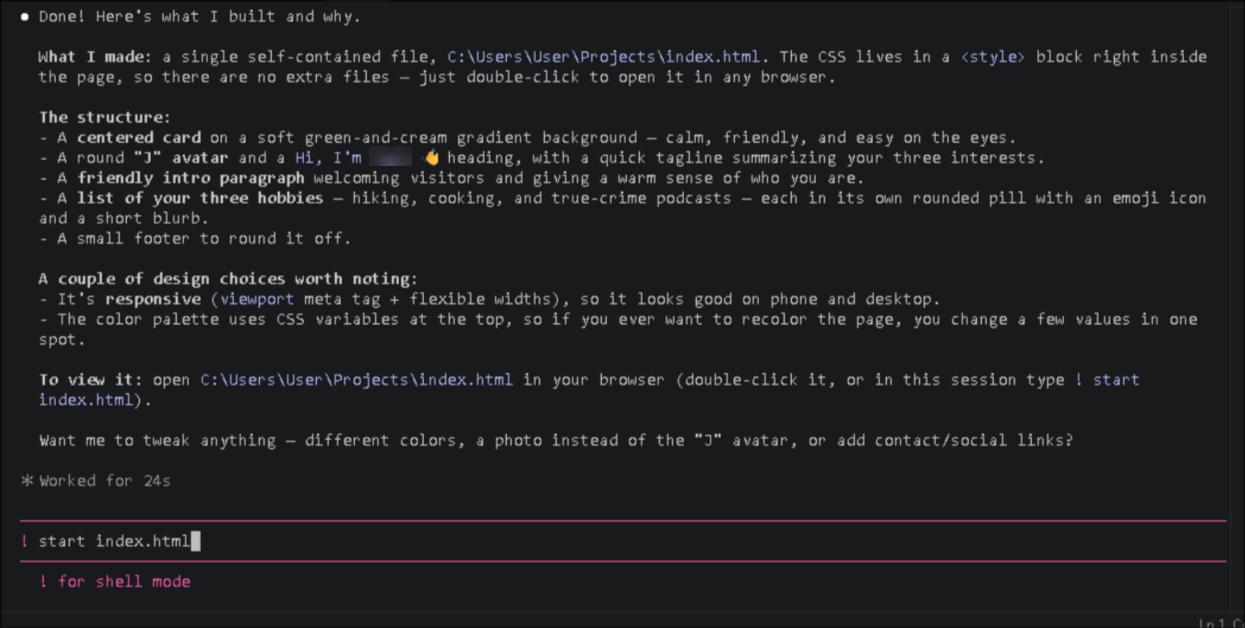The image size is (1245, 628).
Task: Click the white bullet before 'Done!'
Action: pyautogui.click(x=25, y=17)
